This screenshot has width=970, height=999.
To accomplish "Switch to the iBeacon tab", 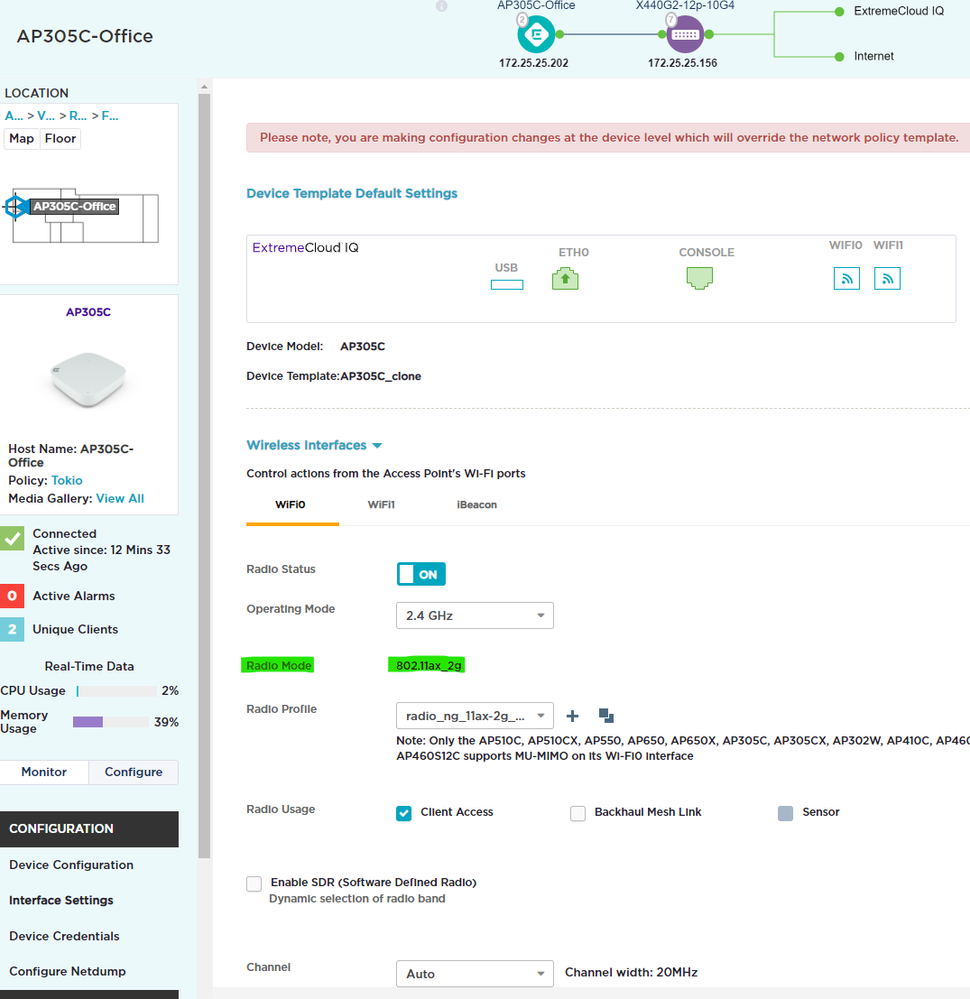I will [476, 505].
